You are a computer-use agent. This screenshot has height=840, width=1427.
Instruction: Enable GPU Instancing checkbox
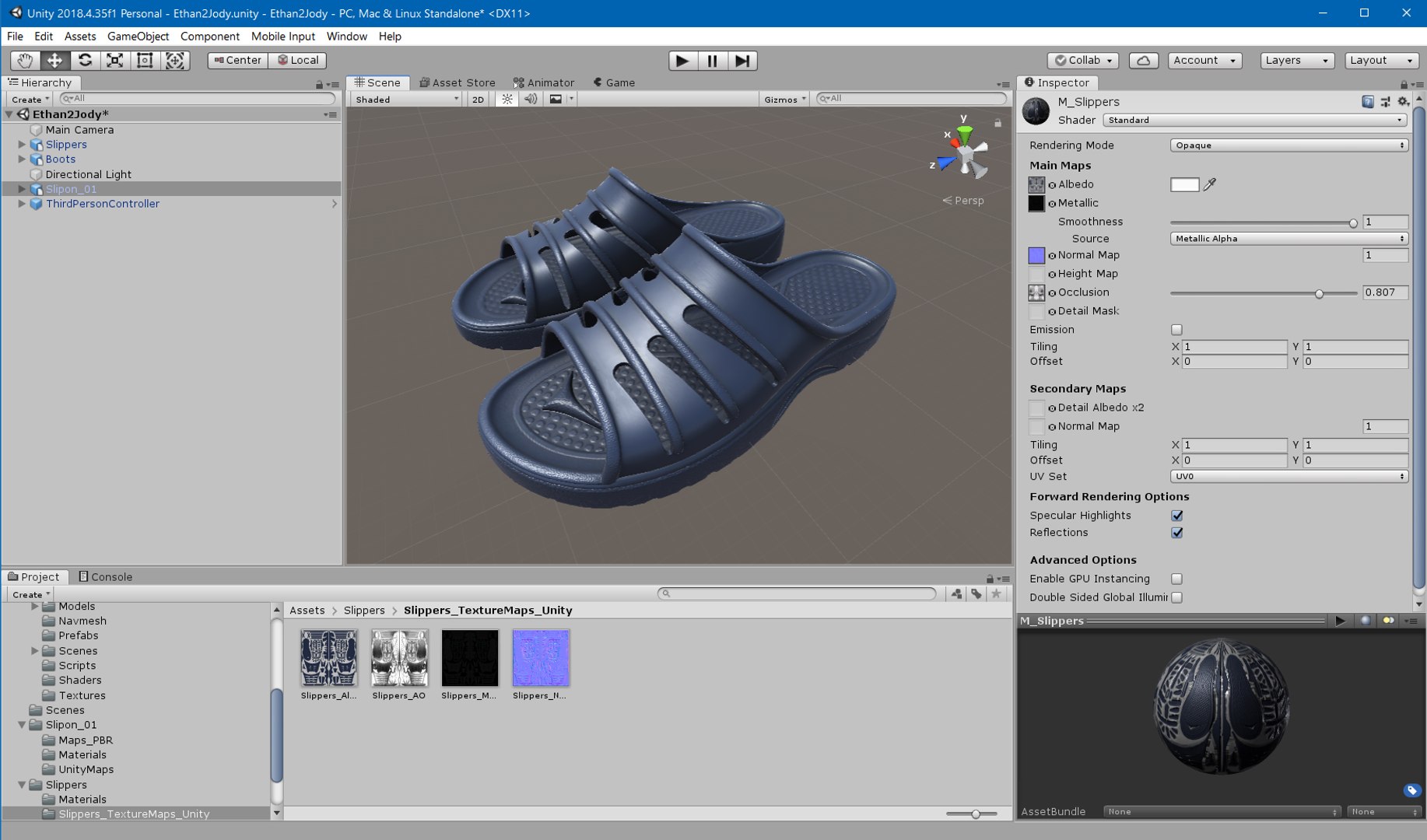[x=1176, y=579]
